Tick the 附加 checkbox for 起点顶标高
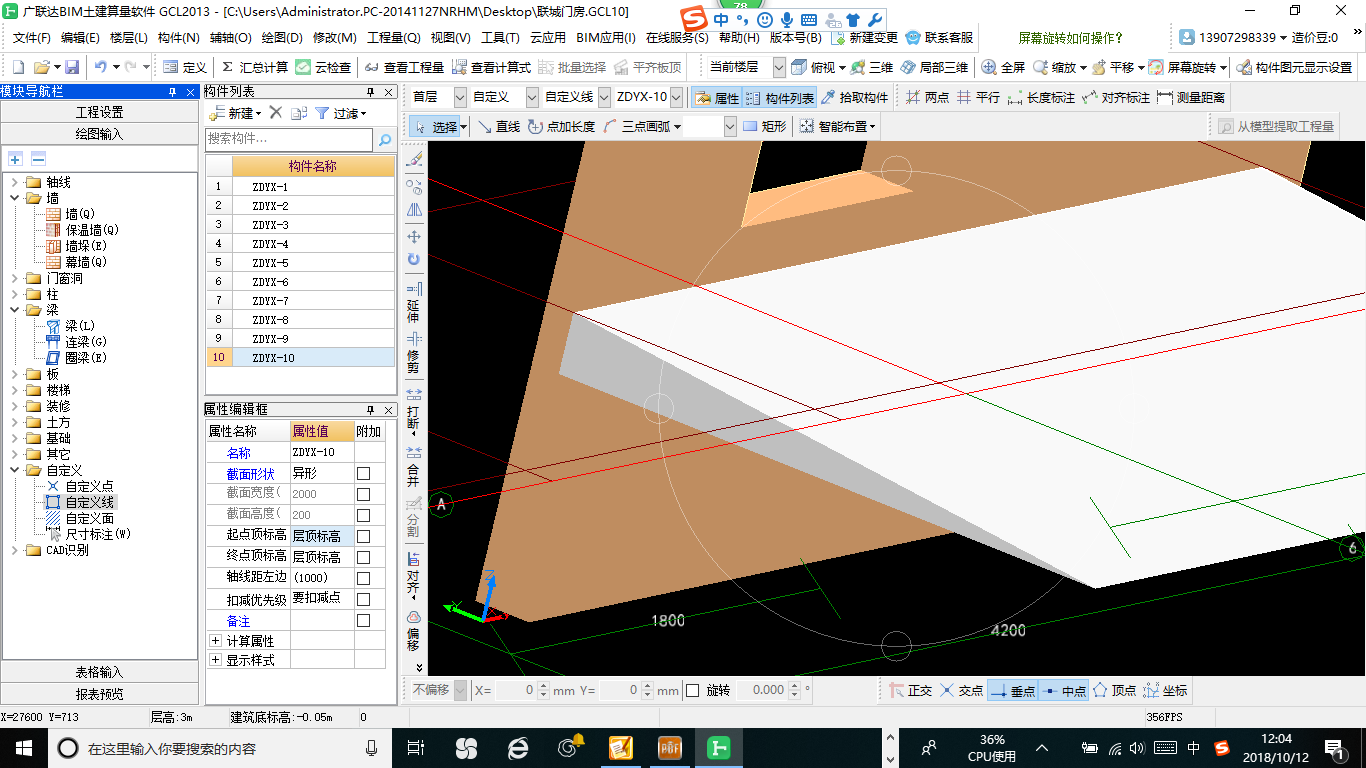Screen dimensions: 1366x768 [x=364, y=536]
